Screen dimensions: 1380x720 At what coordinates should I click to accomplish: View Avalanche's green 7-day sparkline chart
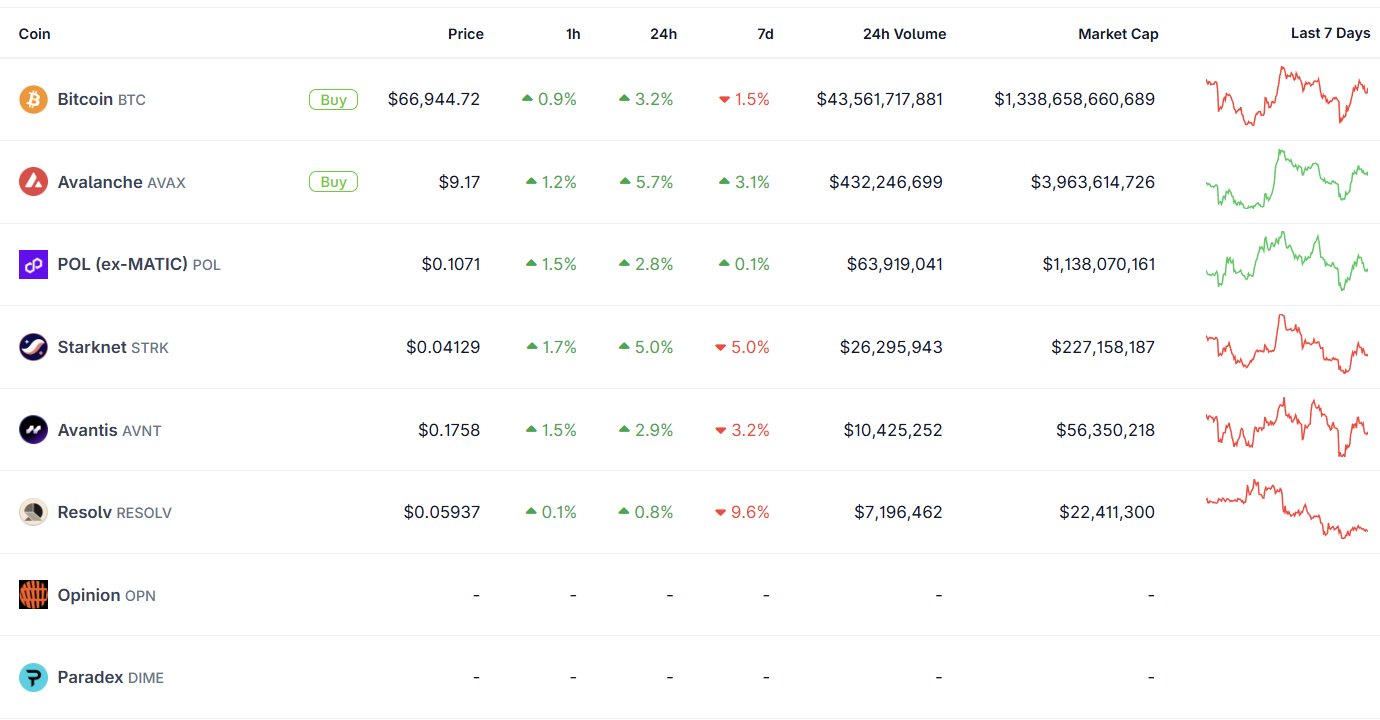click(x=1287, y=180)
